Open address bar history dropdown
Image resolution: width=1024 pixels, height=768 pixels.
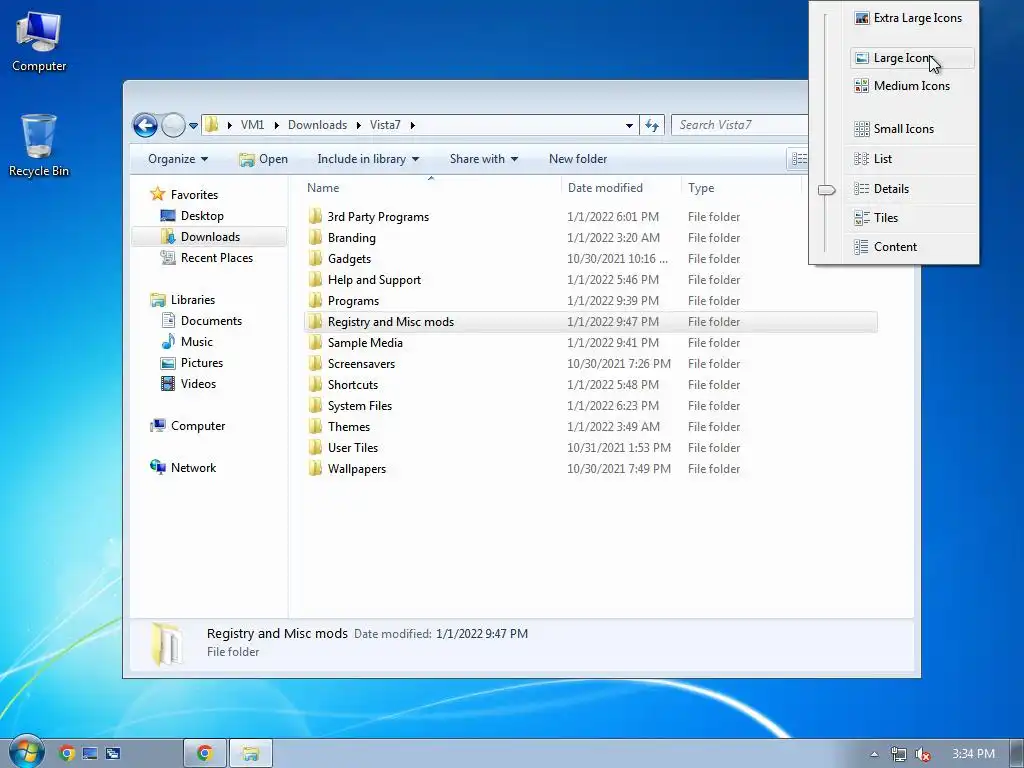pyautogui.click(x=629, y=125)
